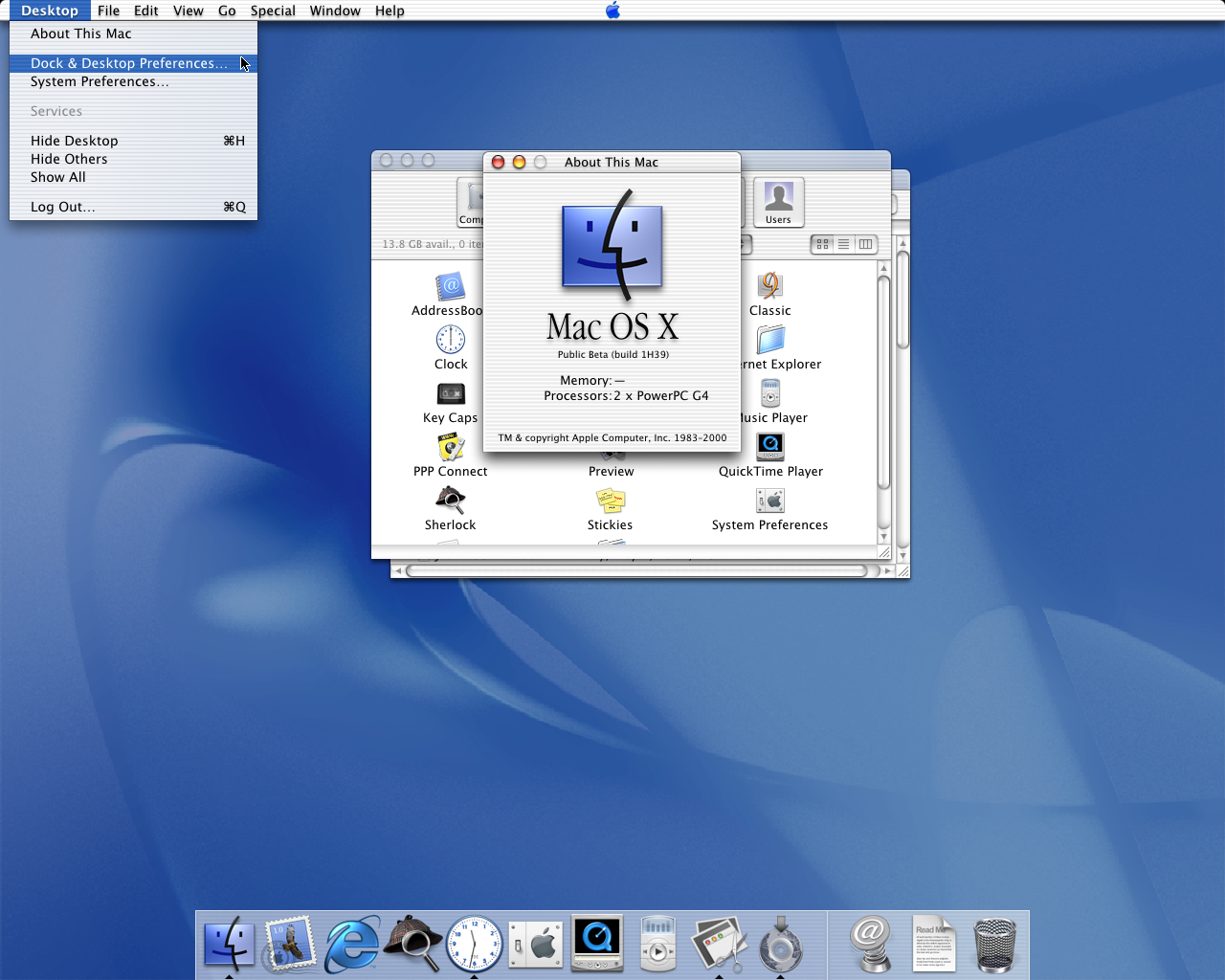Click the back window's scroll-left arrow
The width and height of the screenshot is (1225, 980).
tap(398, 570)
